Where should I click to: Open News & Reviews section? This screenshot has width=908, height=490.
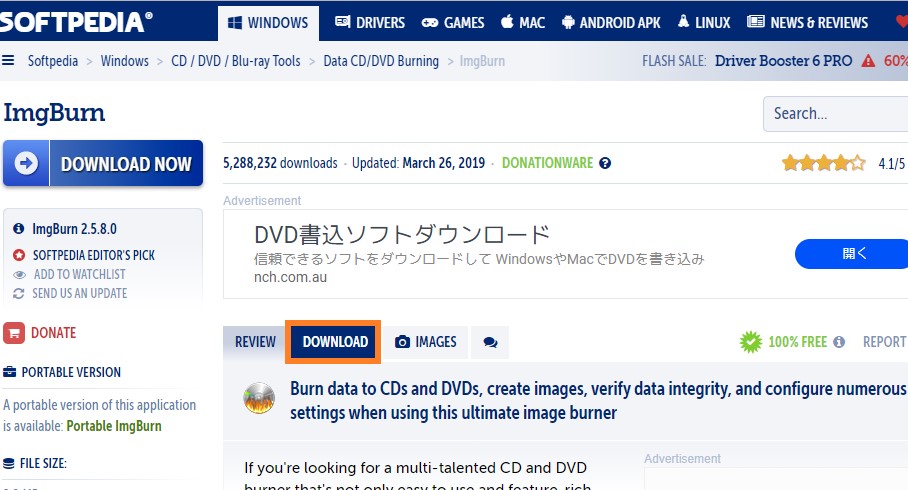[807, 23]
